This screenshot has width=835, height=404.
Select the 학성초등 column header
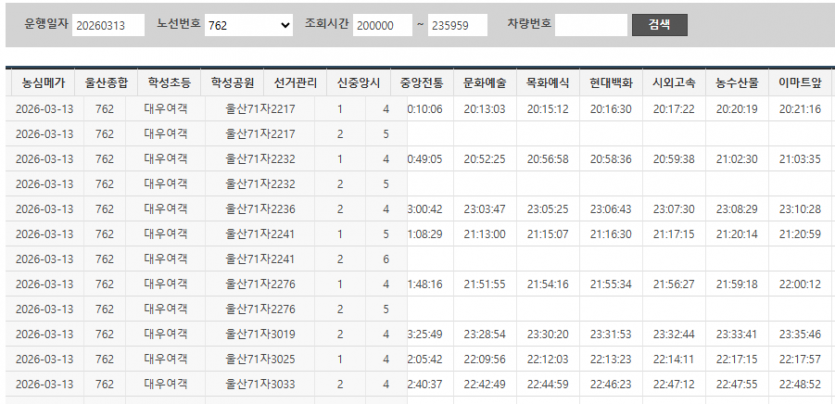pos(167,83)
